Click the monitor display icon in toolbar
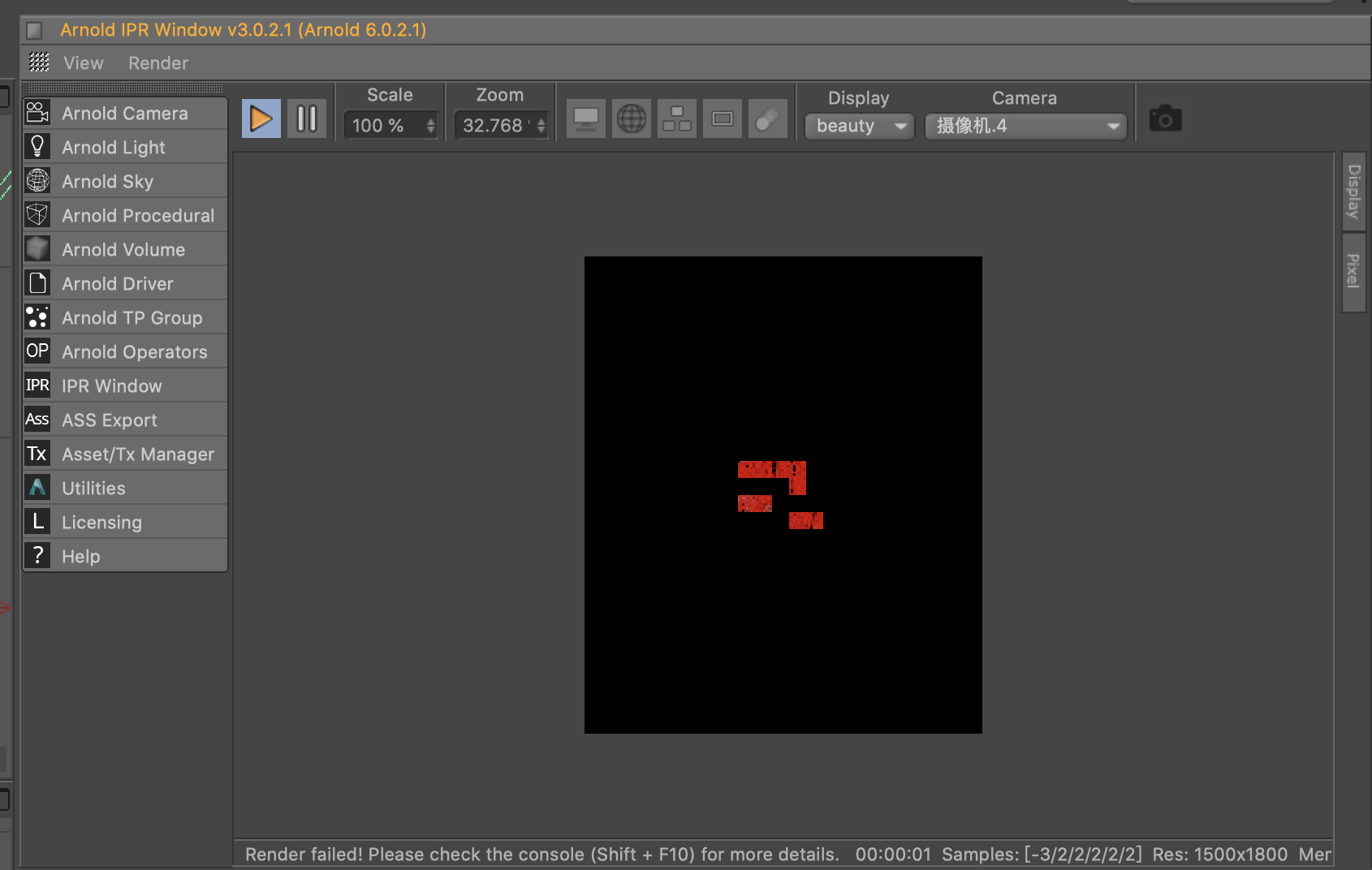The width and height of the screenshot is (1372, 870). click(585, 119)
